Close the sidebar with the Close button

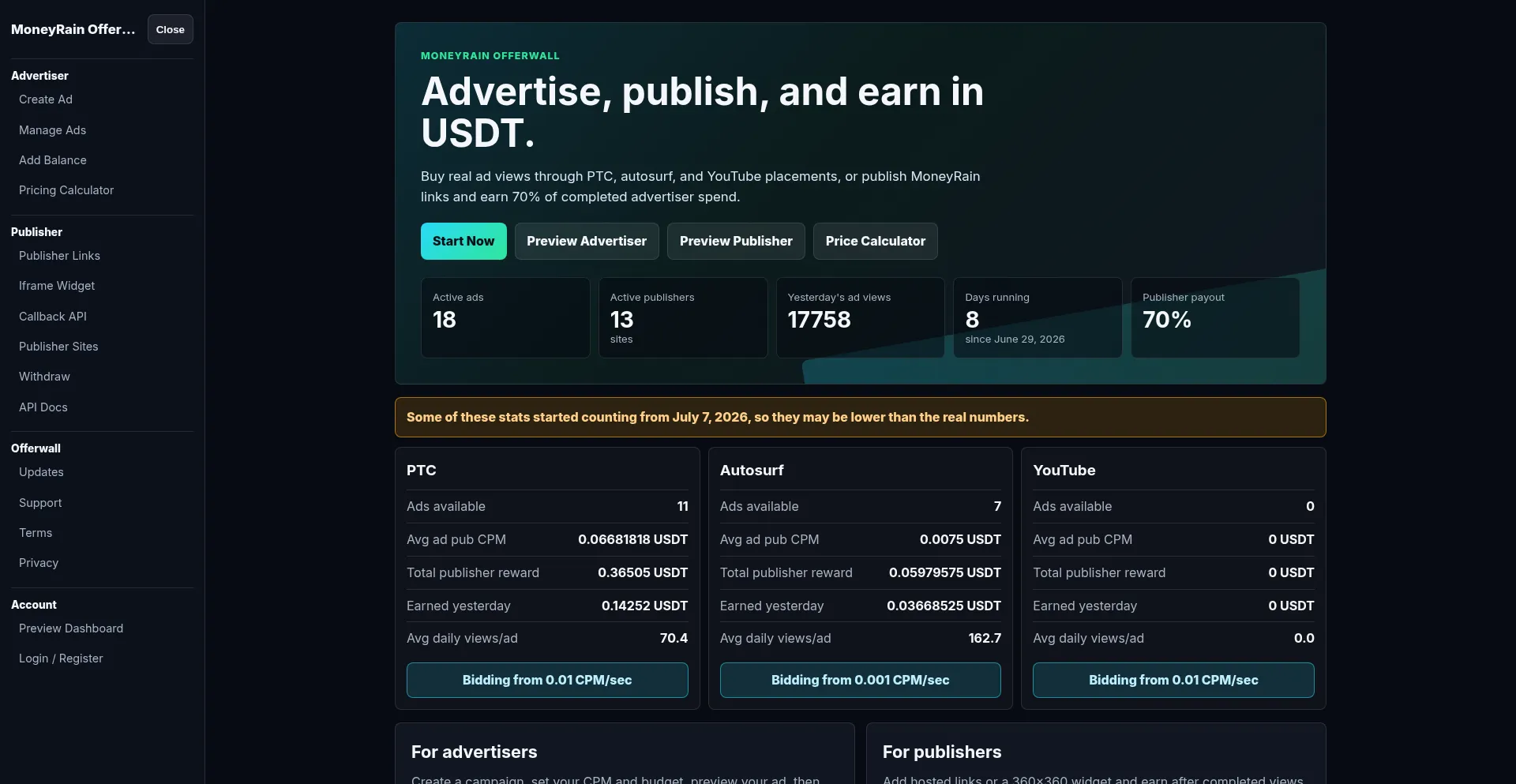coord(170,29)
